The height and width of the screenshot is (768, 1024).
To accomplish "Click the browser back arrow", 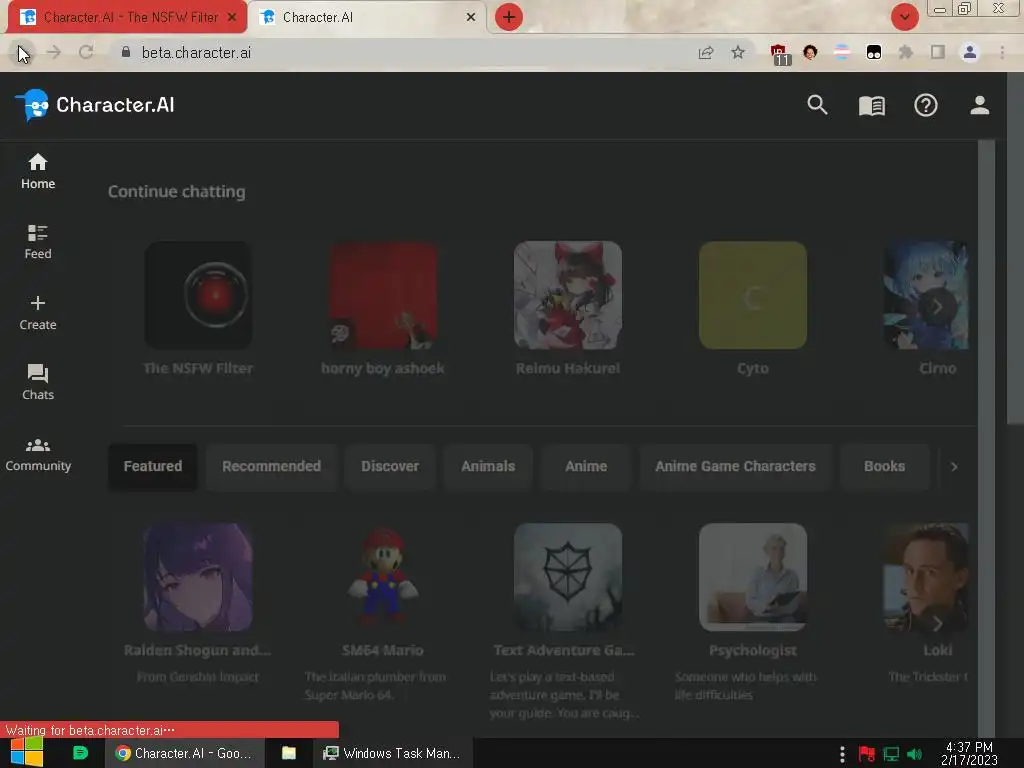I will (22, 53).
